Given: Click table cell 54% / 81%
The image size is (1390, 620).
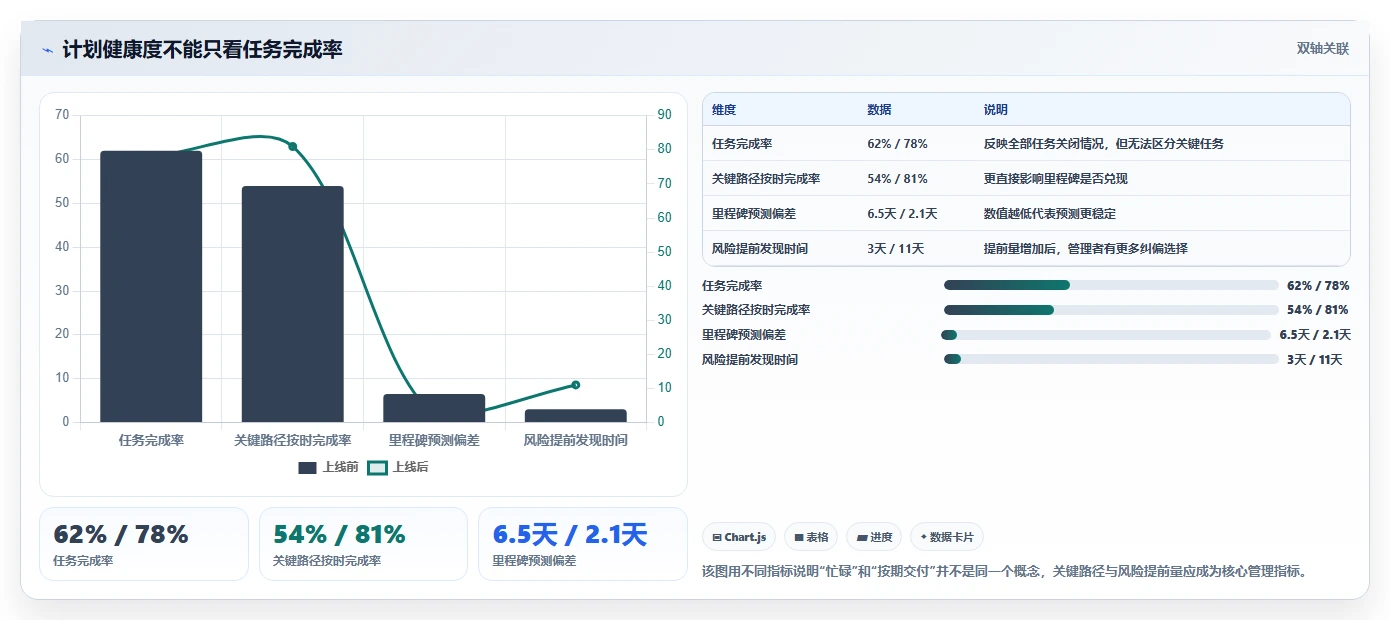Looking at the screenshot, I should coord(897,179).
